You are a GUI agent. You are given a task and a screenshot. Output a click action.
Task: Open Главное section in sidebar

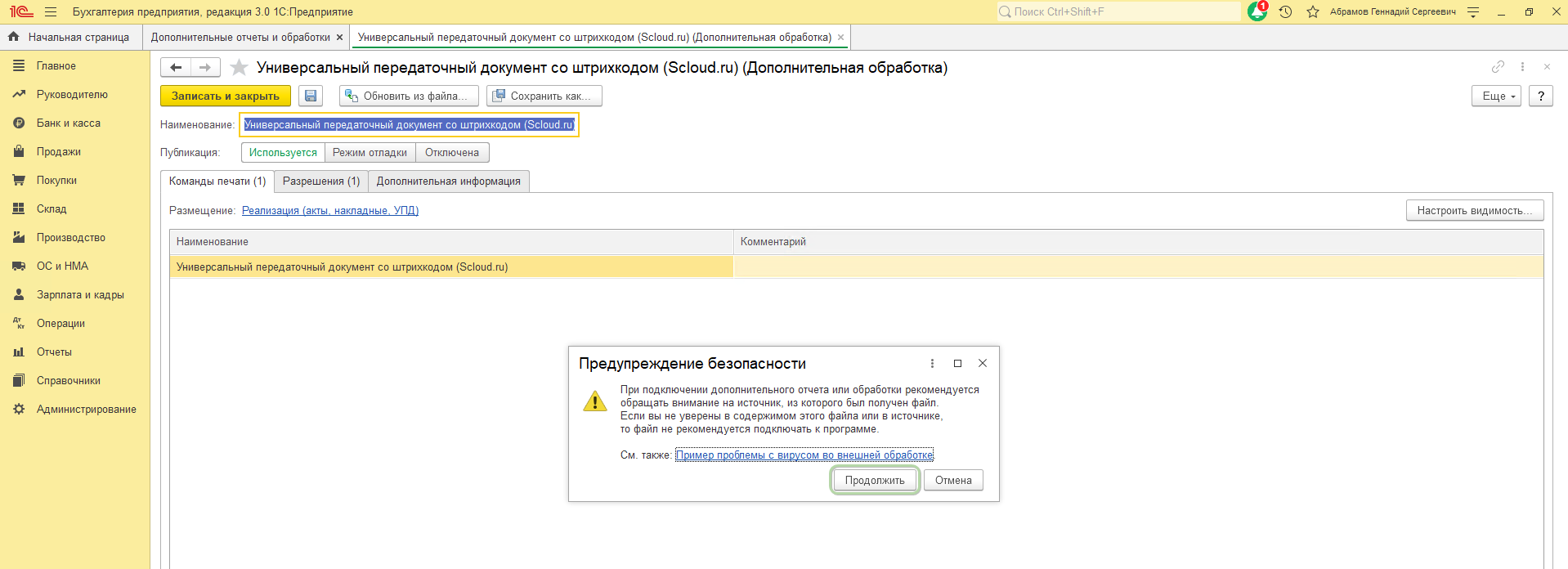(75, 66)
